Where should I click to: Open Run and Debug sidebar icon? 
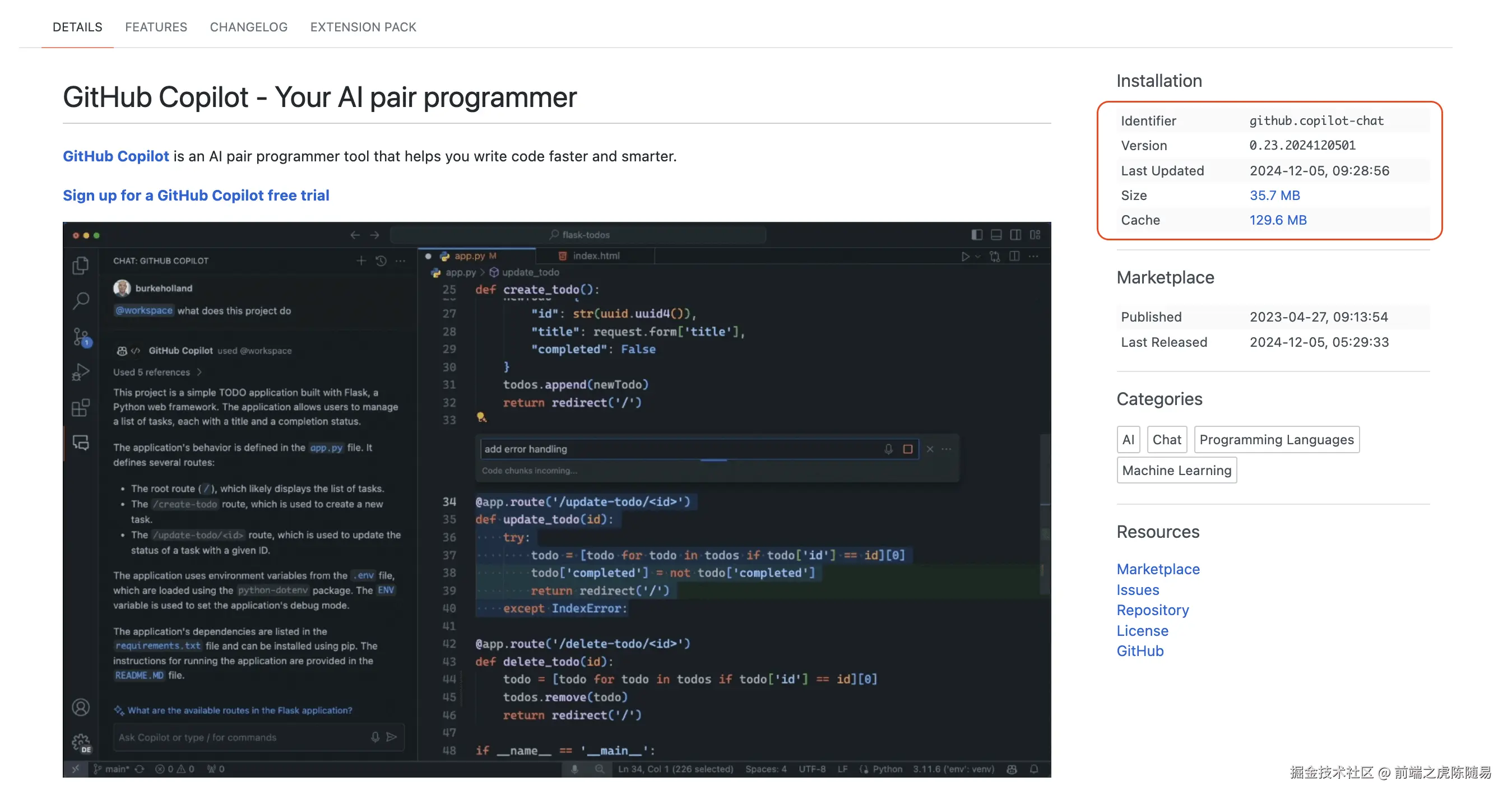[x=81, y=372]
